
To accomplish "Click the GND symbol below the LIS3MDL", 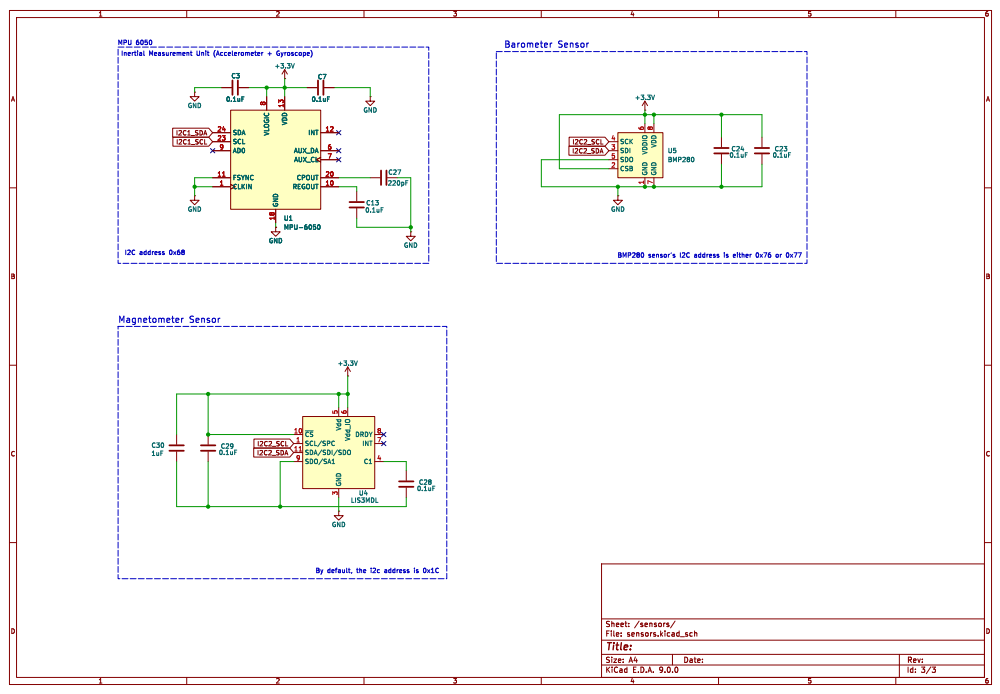I will [x=339, y=518].
